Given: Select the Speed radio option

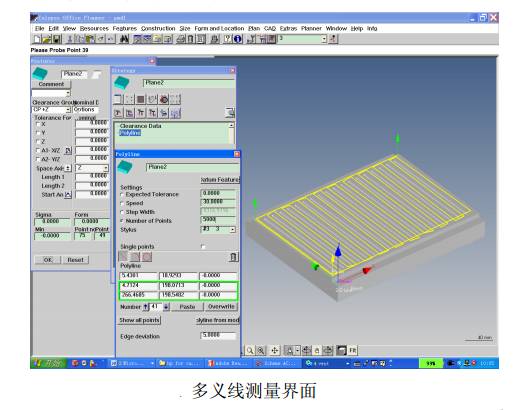Looking at the screenshot, I should (122, 203).
